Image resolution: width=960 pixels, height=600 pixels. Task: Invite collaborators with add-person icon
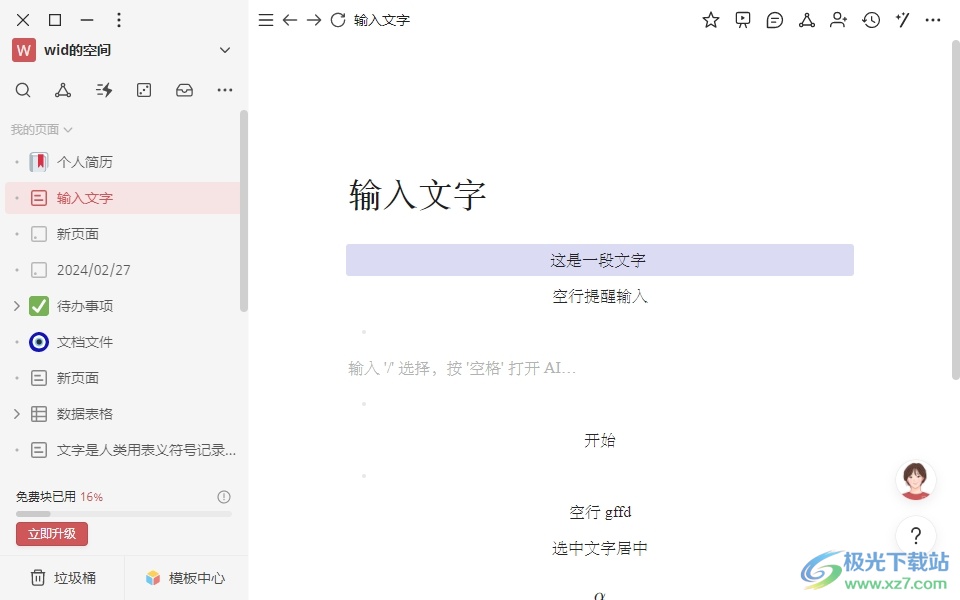[838, 20]
